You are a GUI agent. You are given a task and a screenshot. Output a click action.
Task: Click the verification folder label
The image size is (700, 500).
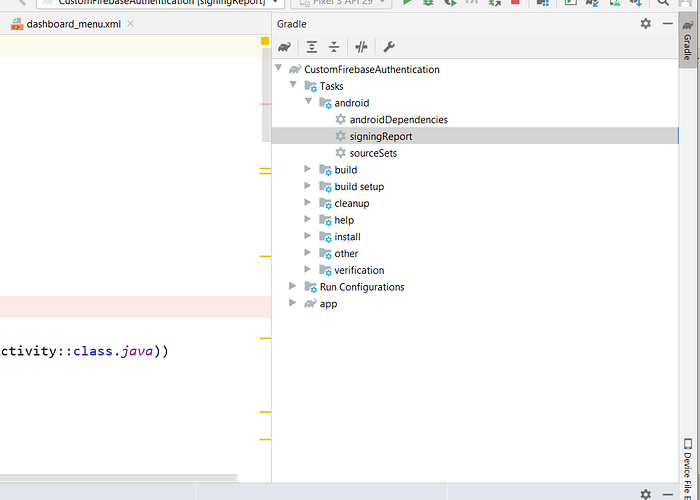point(359,271)
